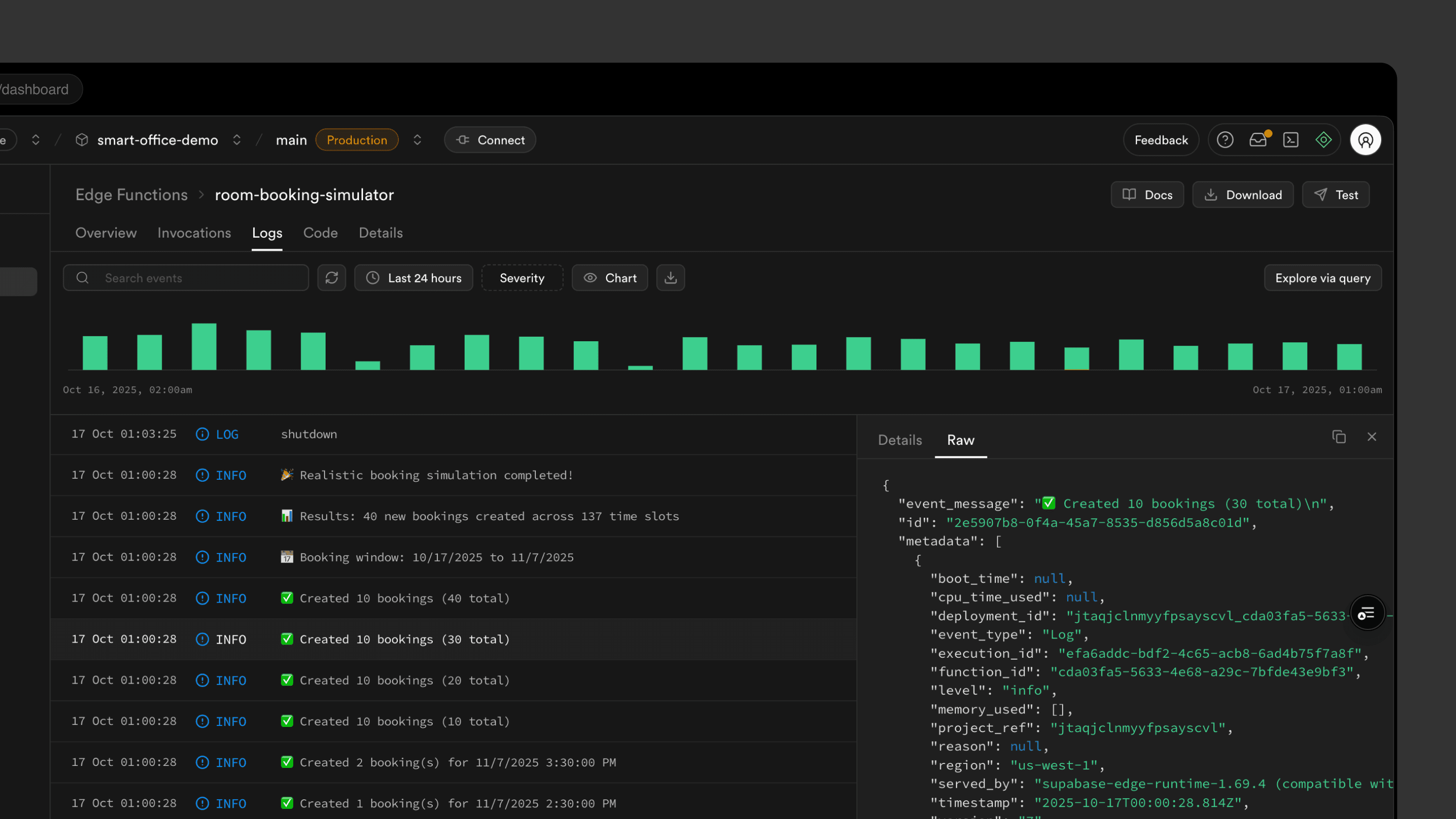Image resolution: width=1456 pixels, height=819 pixels.
Task: Switch the log panel to the Details view
Action: pos(899,440)
